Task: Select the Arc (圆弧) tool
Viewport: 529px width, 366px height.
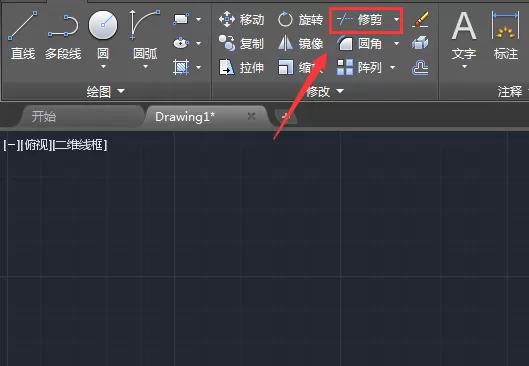Action: 145,34
